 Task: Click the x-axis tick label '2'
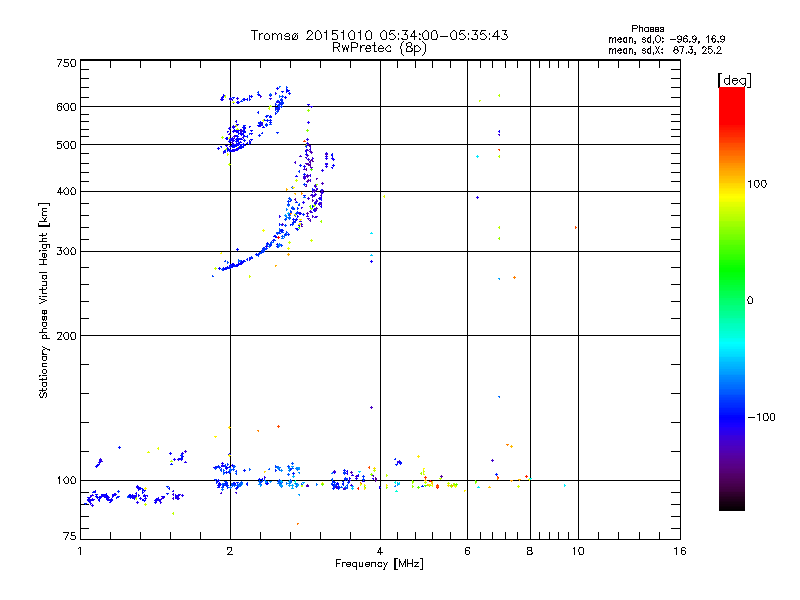(230, 551)
